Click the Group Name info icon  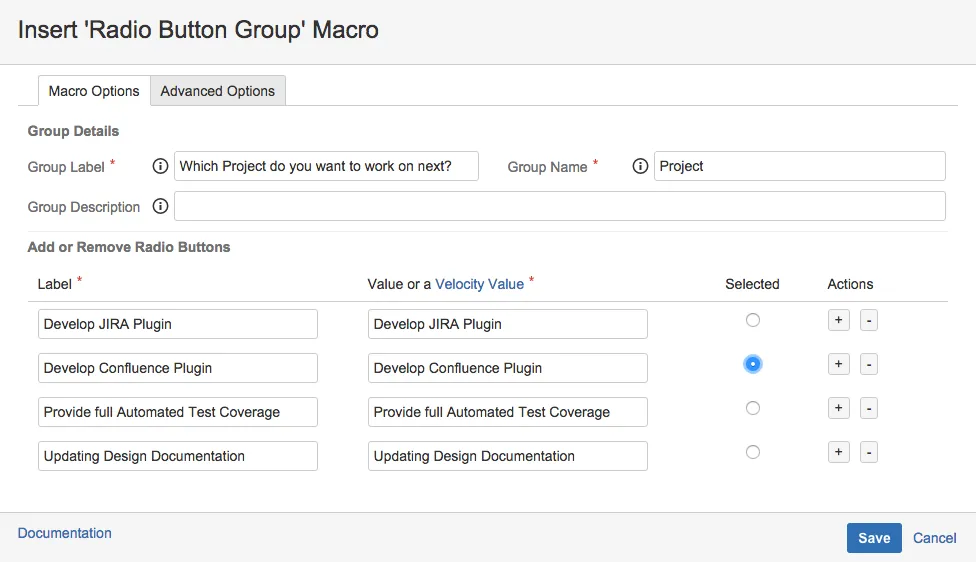[x=640, y=166]
